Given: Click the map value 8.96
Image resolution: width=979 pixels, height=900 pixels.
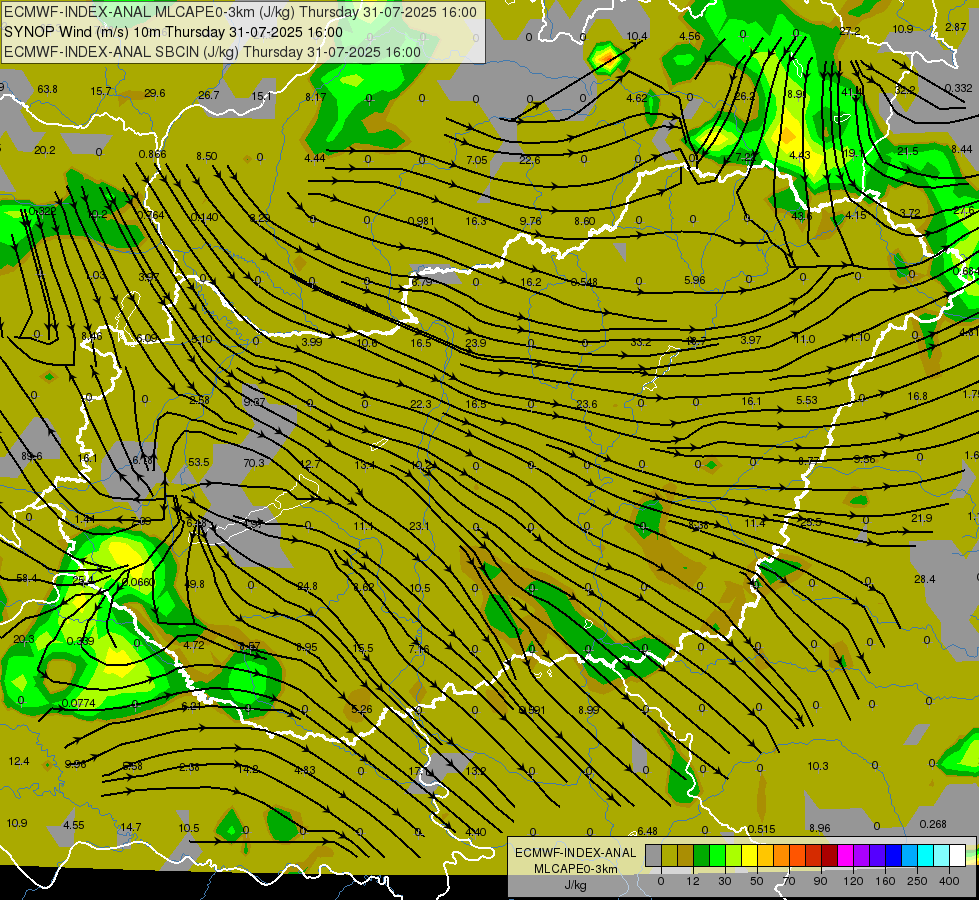Looking at the screenshot, I should coord(820,828).
